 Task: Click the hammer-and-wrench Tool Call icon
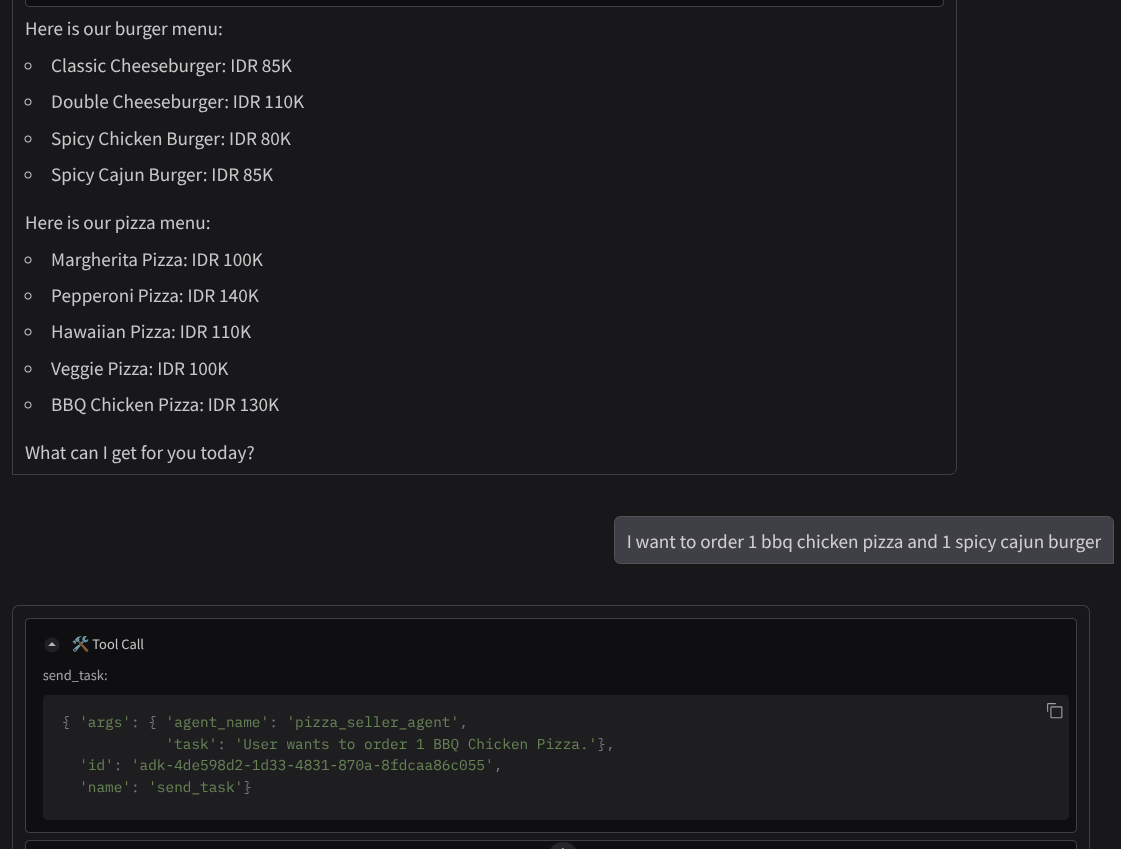click(x=81, y=645)
